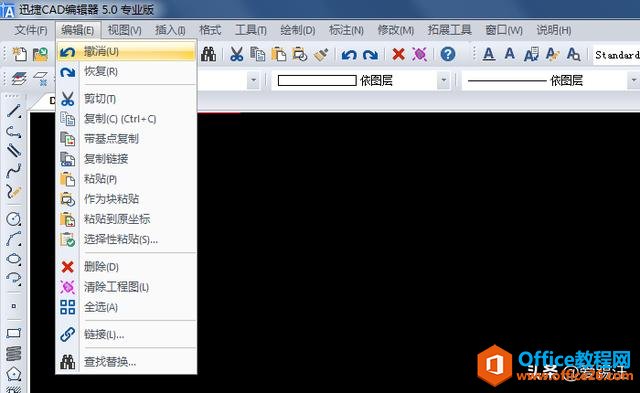Click the 依图层 color swatch box
The height and width of the screenshot is (393, 640).
click(x=317, y=80)
